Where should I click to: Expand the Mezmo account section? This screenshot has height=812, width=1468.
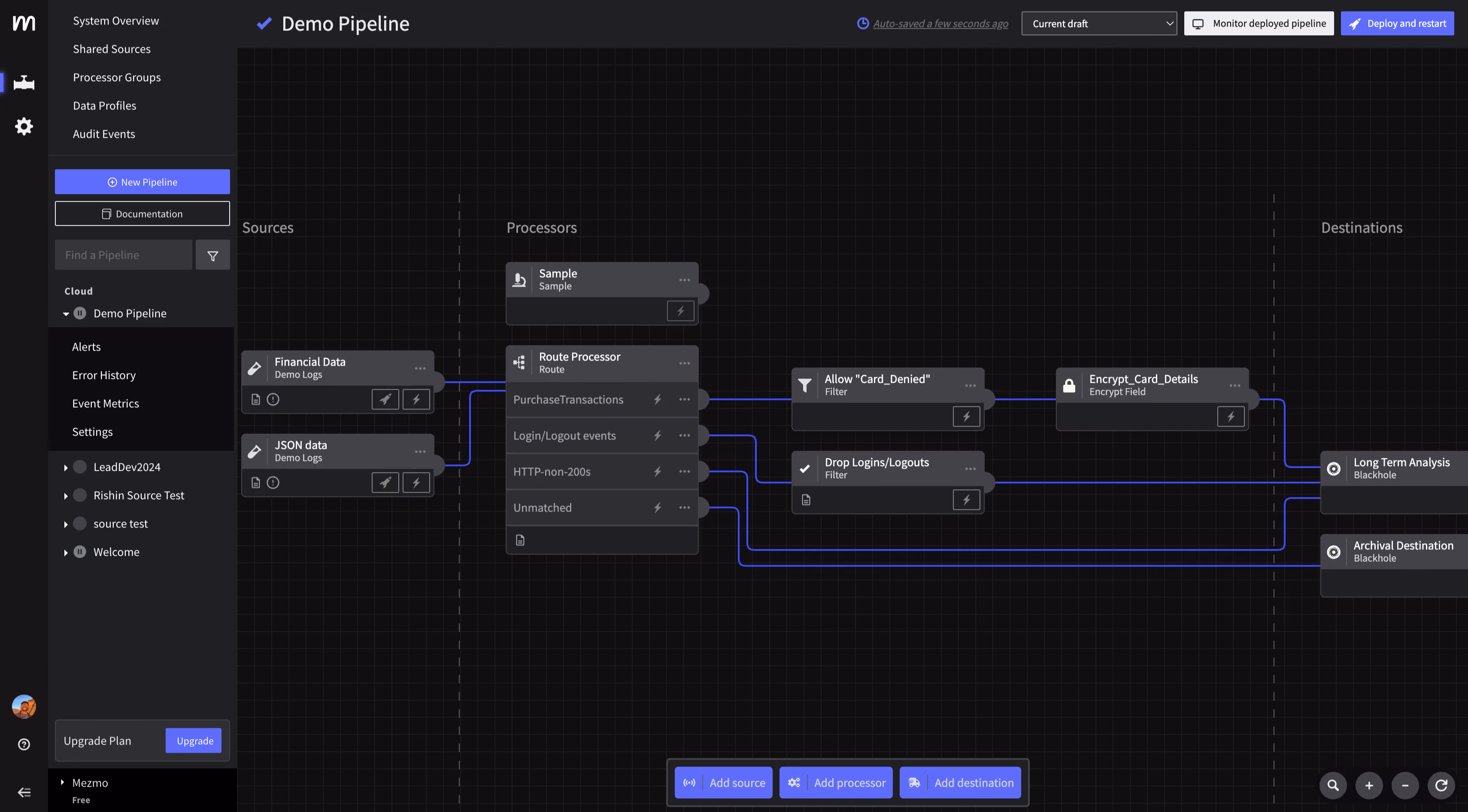(63, 782)
